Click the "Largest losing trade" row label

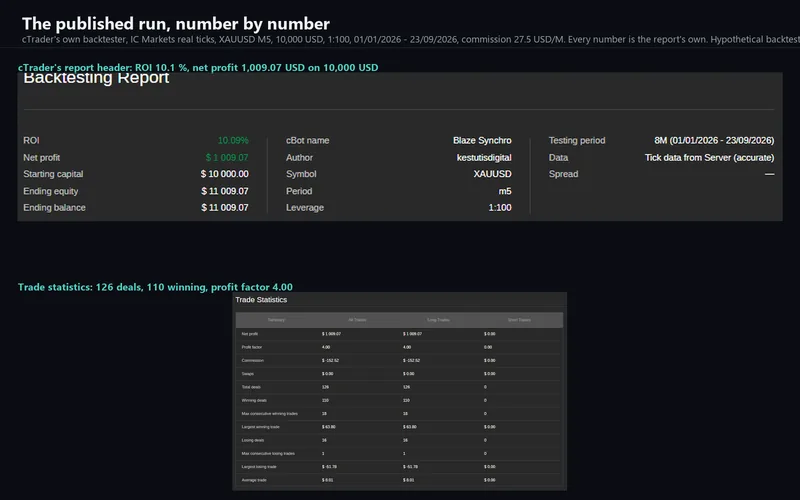tap(259, 466)
